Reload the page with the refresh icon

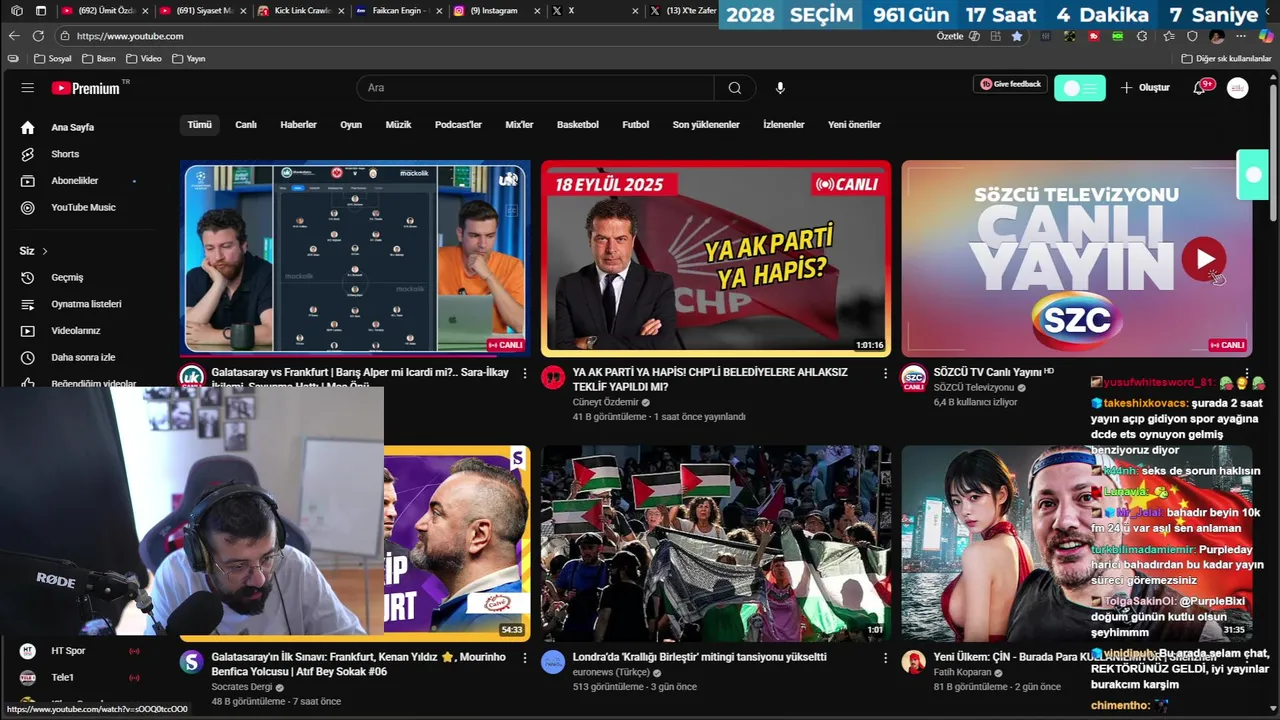pyautogui.click(x=38, y=36)
